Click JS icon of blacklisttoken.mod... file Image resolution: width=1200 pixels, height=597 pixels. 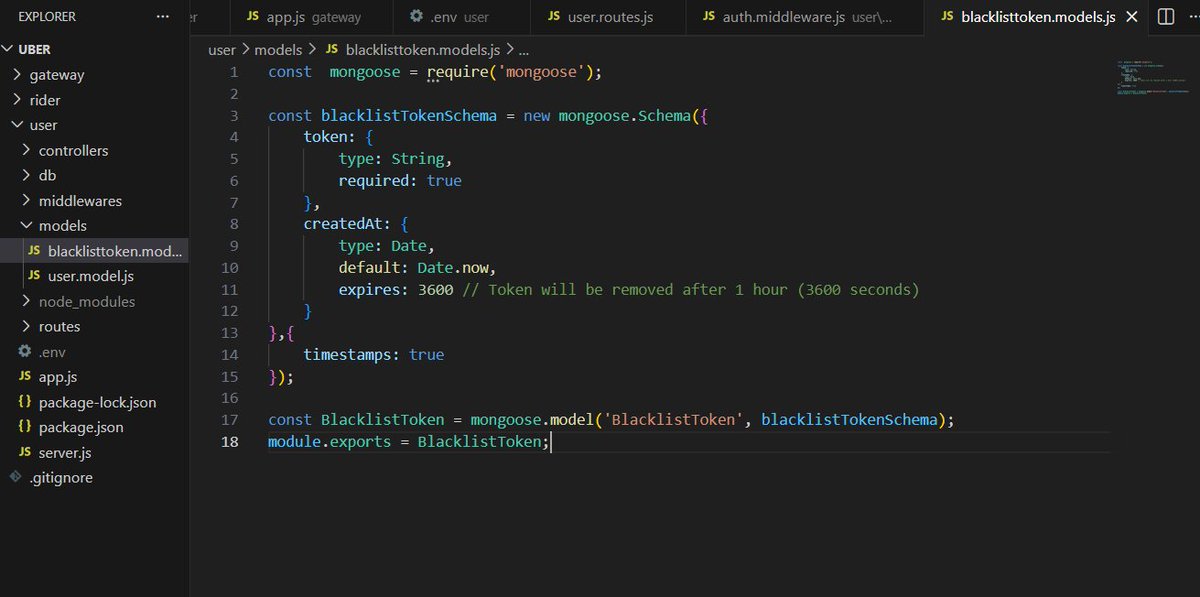click(35, 251)
